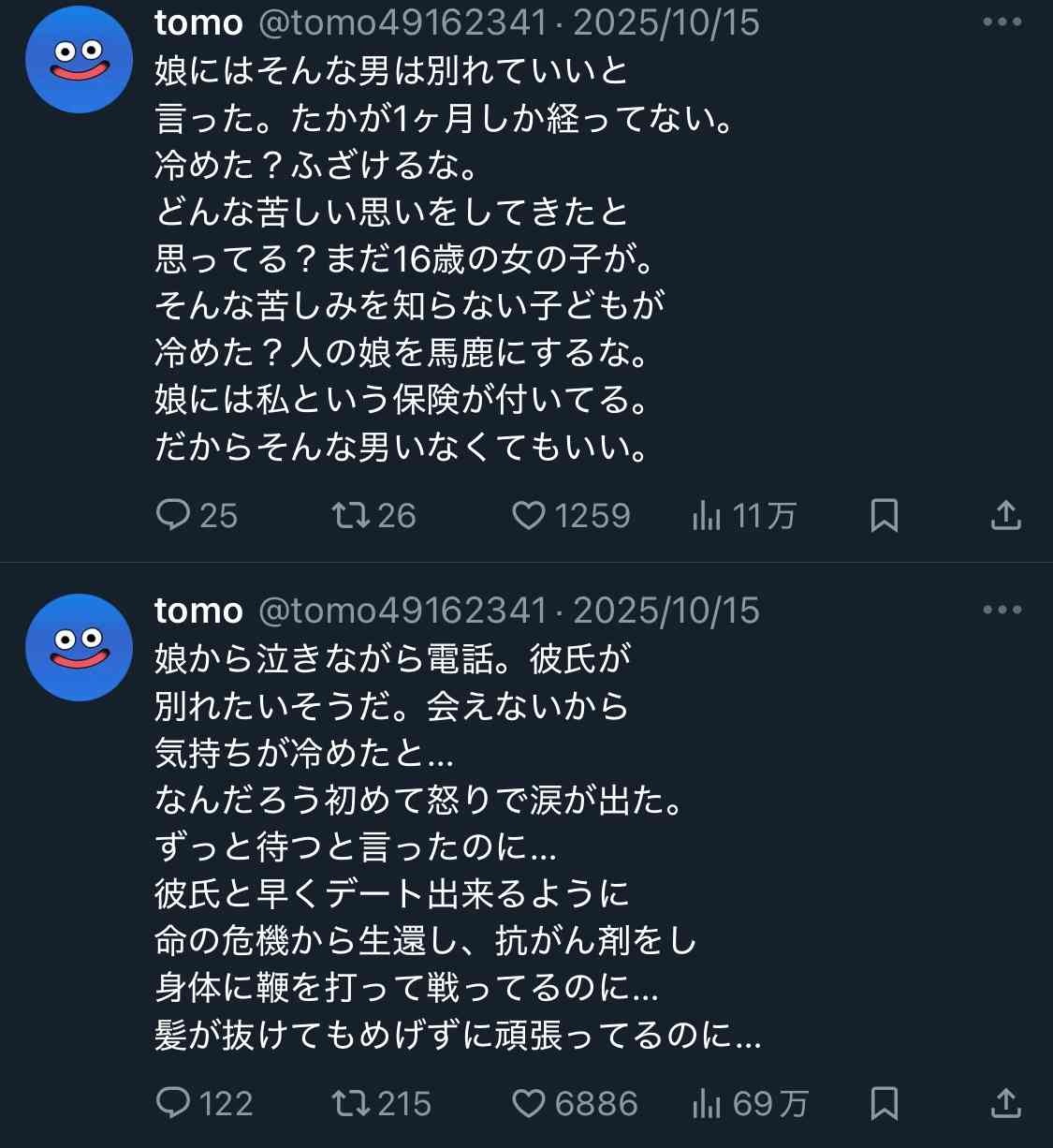1053x1148 pixels.
Task: Like the tweet with 1259 likes
Action: (x=529, y=515)
